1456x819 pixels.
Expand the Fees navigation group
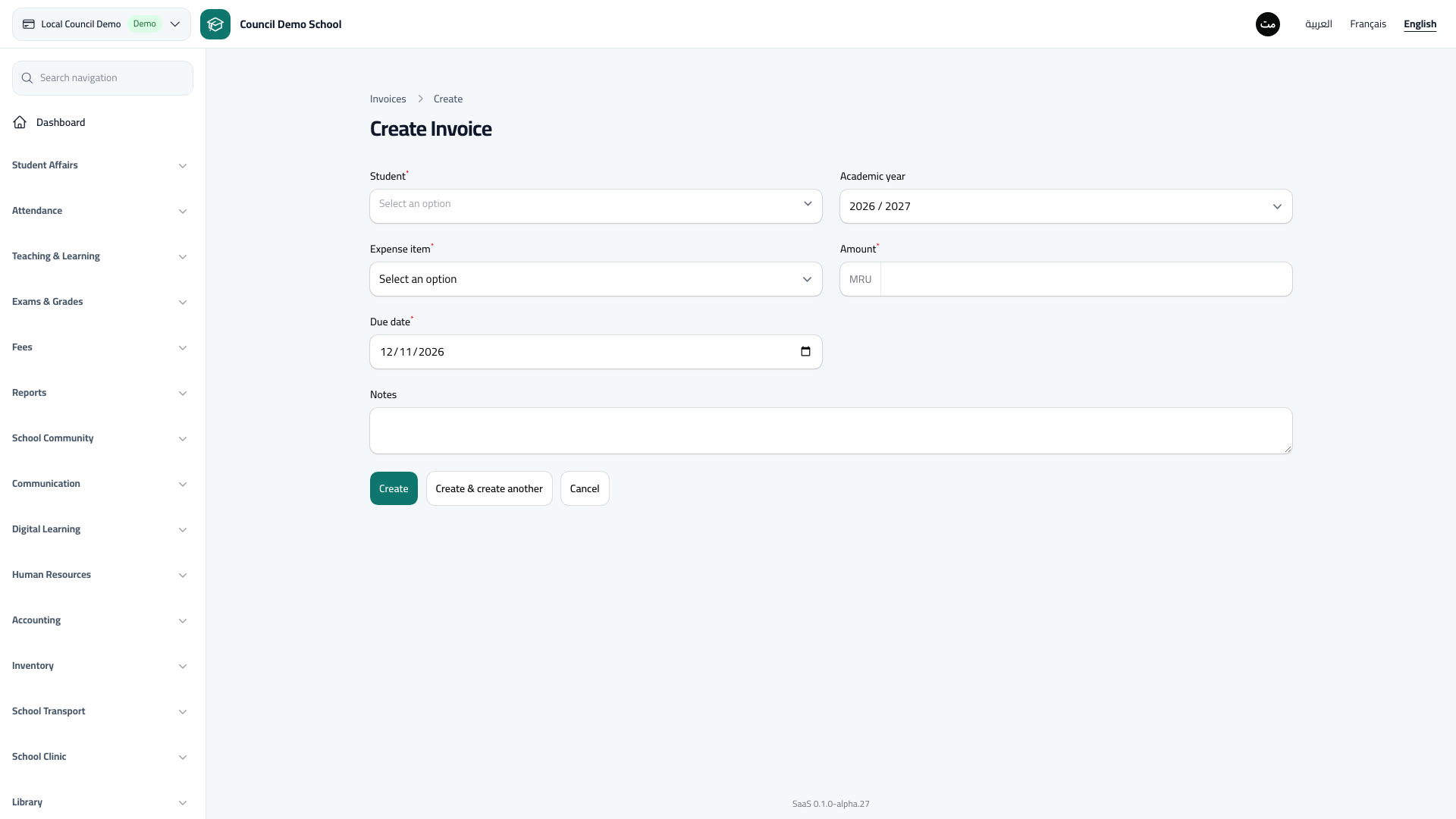point(99,347)
